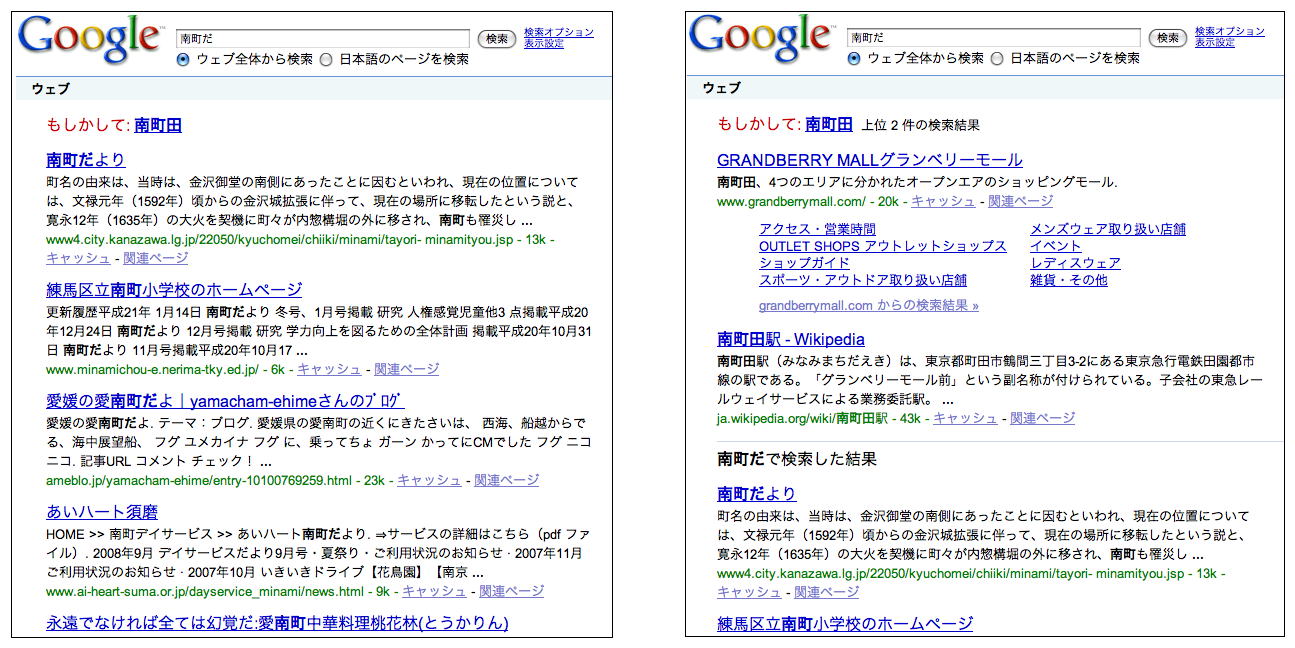Image resolution: width=1295 pixels, height=648 pixels.
Task: Click the 南町田 suggestion beside 上位 2 件の検索結果
Action: click(829, 125)
